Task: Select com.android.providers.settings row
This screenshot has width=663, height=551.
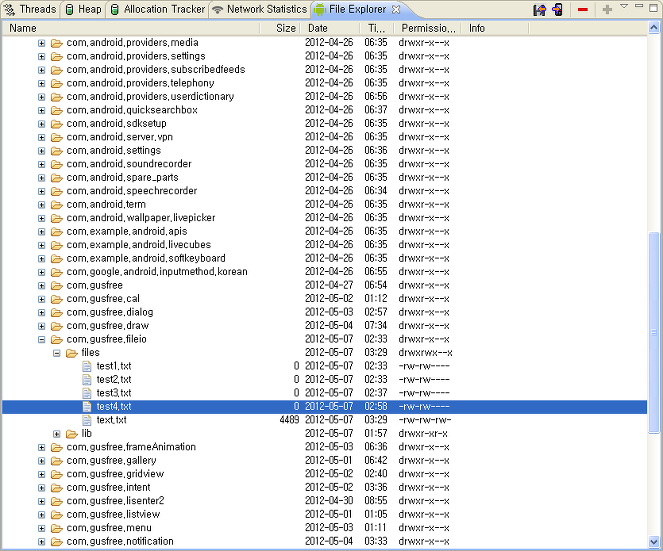Action: click(325, 56)
